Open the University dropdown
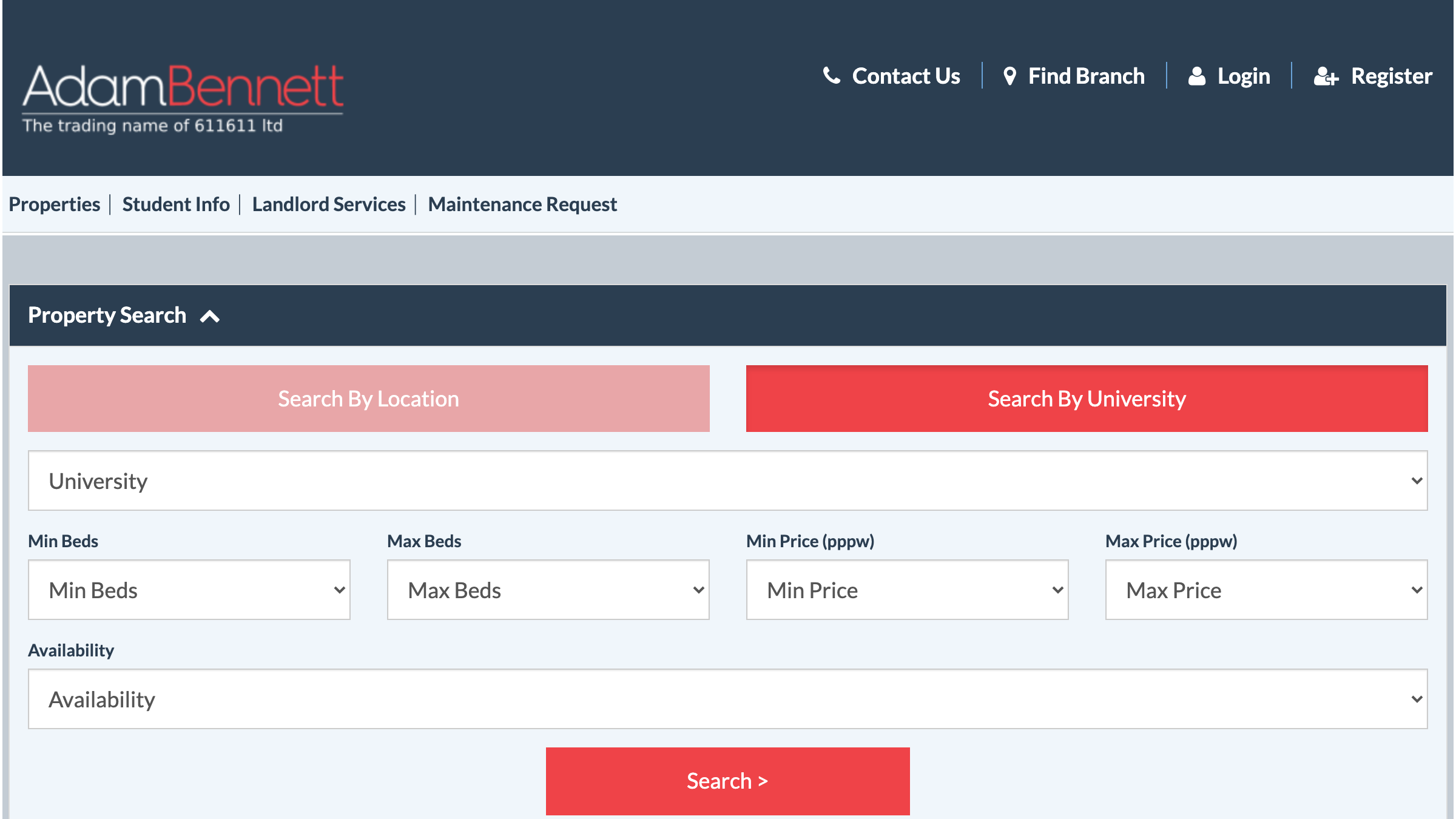1456x819 pixels. point(728,480)
